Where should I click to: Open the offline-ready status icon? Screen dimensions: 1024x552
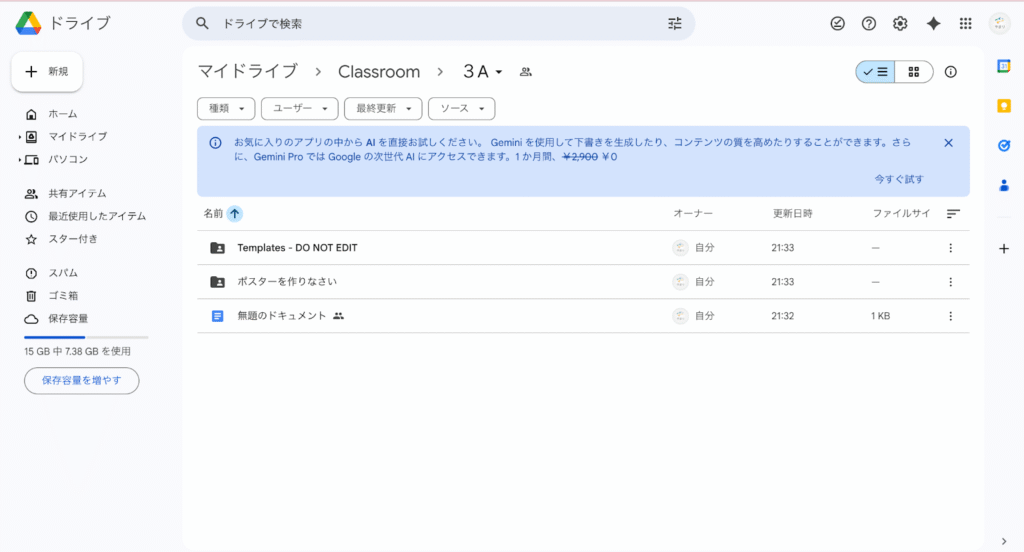click(838, 24)
